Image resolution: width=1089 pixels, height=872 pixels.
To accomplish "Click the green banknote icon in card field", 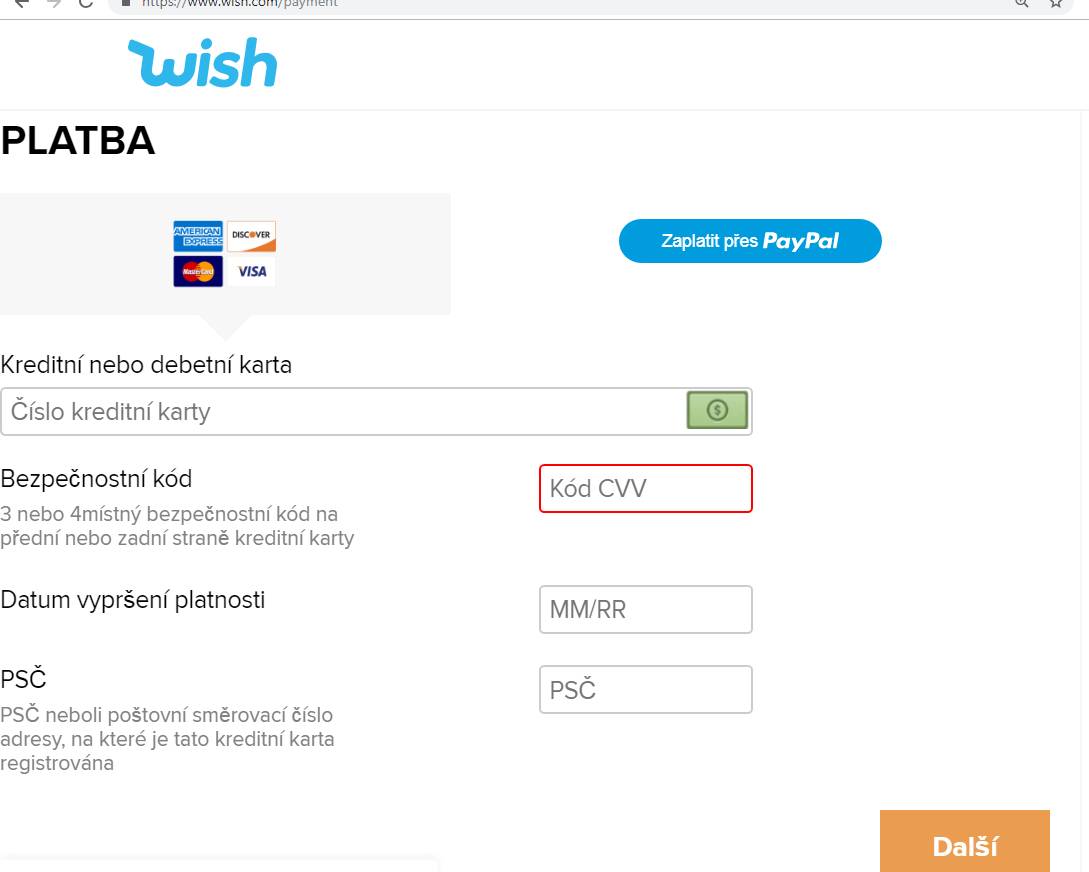I will coord(717,410).
